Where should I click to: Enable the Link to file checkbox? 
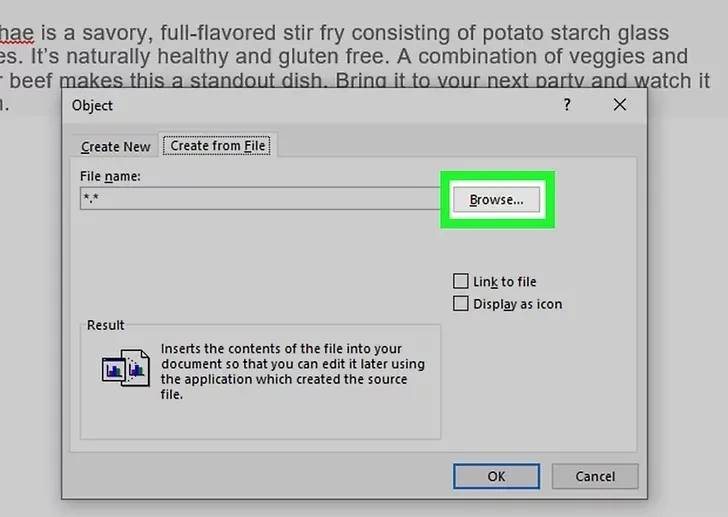click(461, 281)
